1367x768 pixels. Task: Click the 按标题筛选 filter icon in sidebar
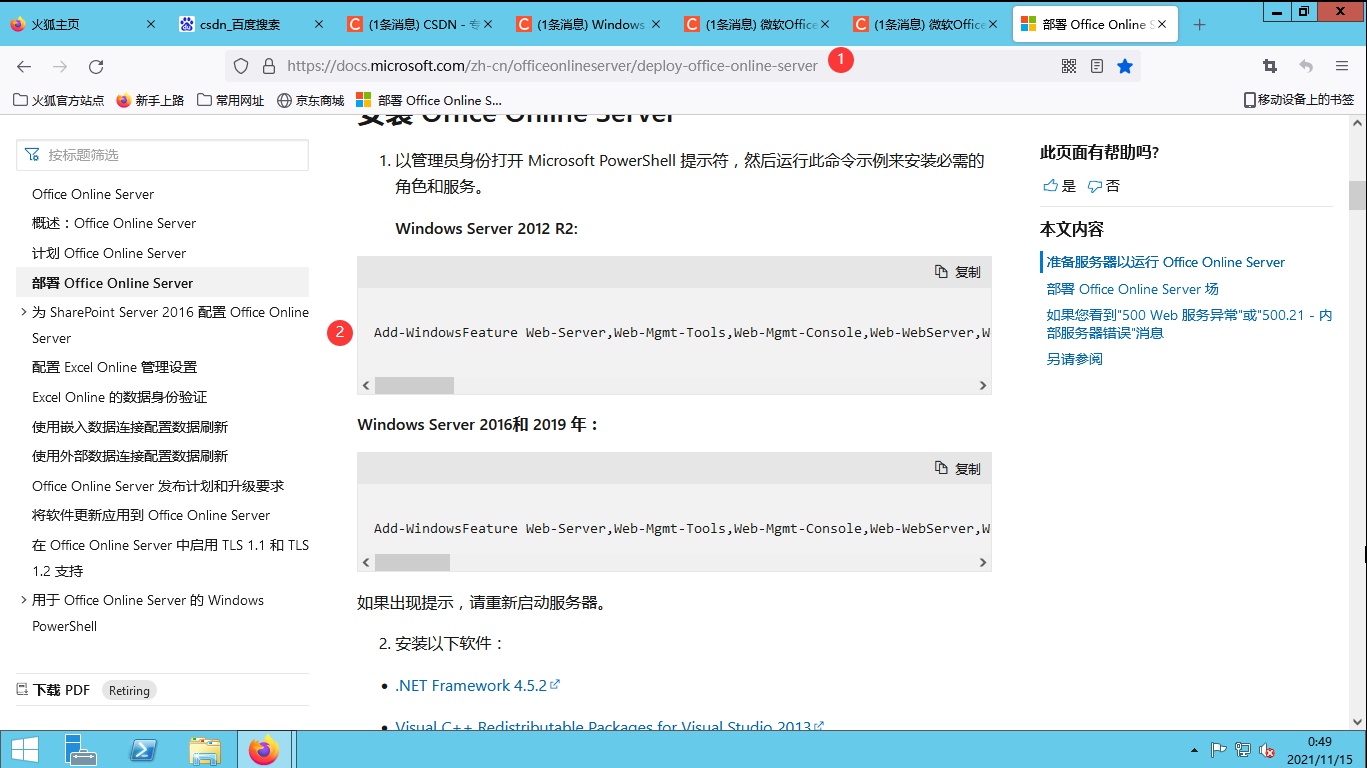32,156
